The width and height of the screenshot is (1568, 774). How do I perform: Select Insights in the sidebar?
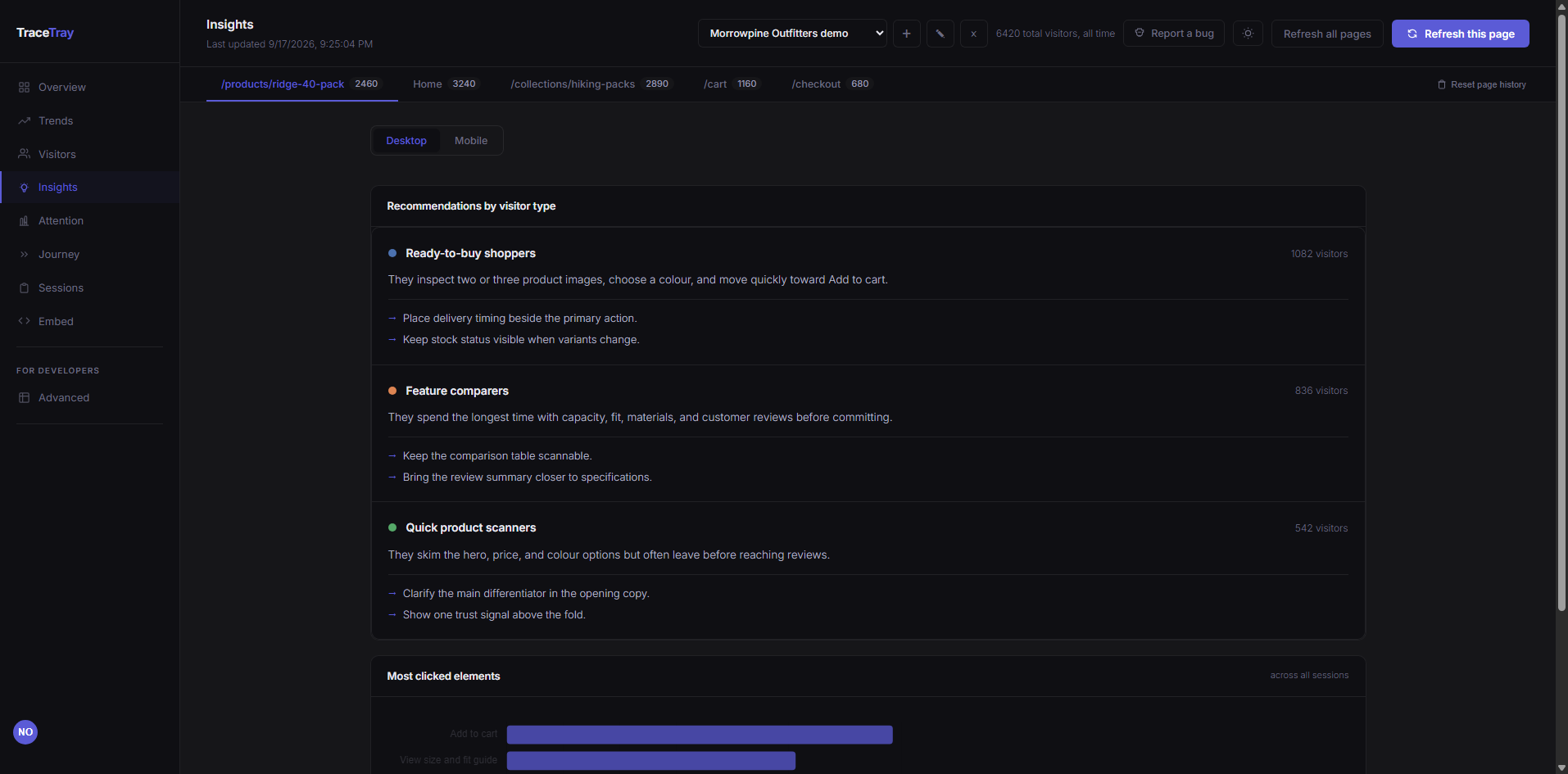89,187
